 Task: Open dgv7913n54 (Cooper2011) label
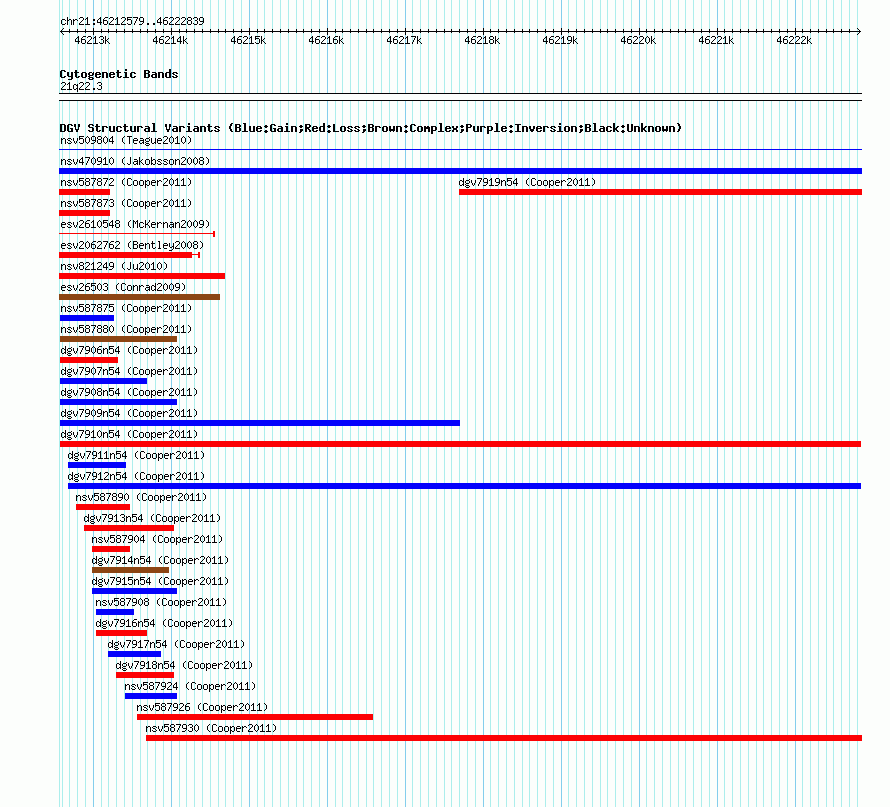(x=152, y=518)
